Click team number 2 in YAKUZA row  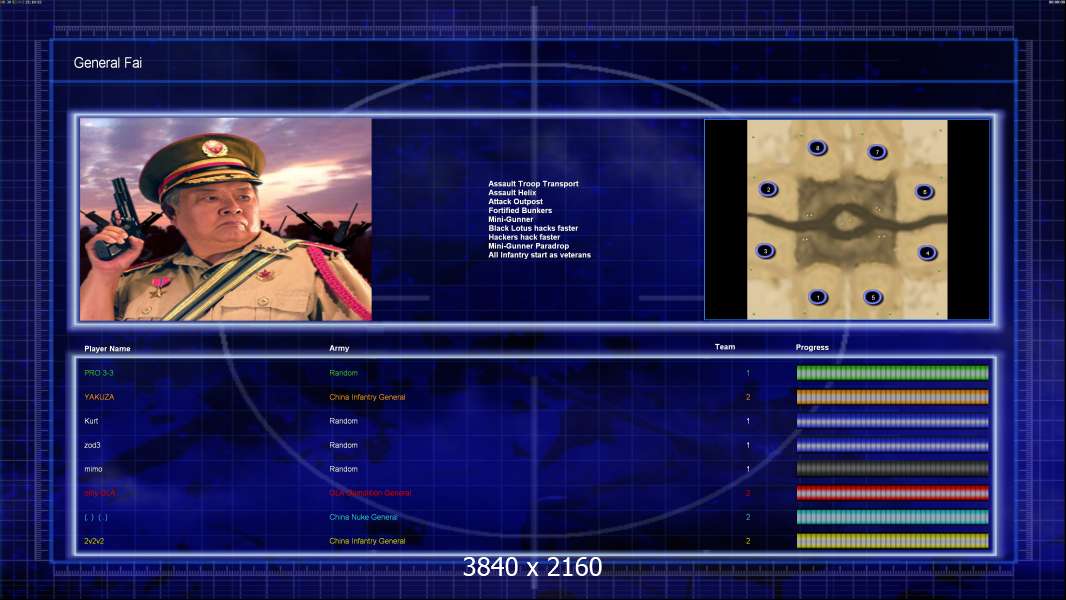click(748, 397)
